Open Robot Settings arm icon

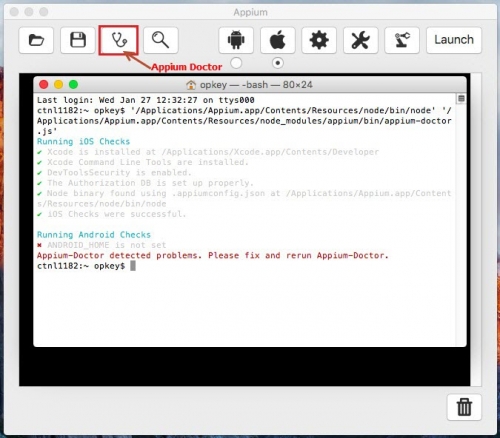coord(402,40)
